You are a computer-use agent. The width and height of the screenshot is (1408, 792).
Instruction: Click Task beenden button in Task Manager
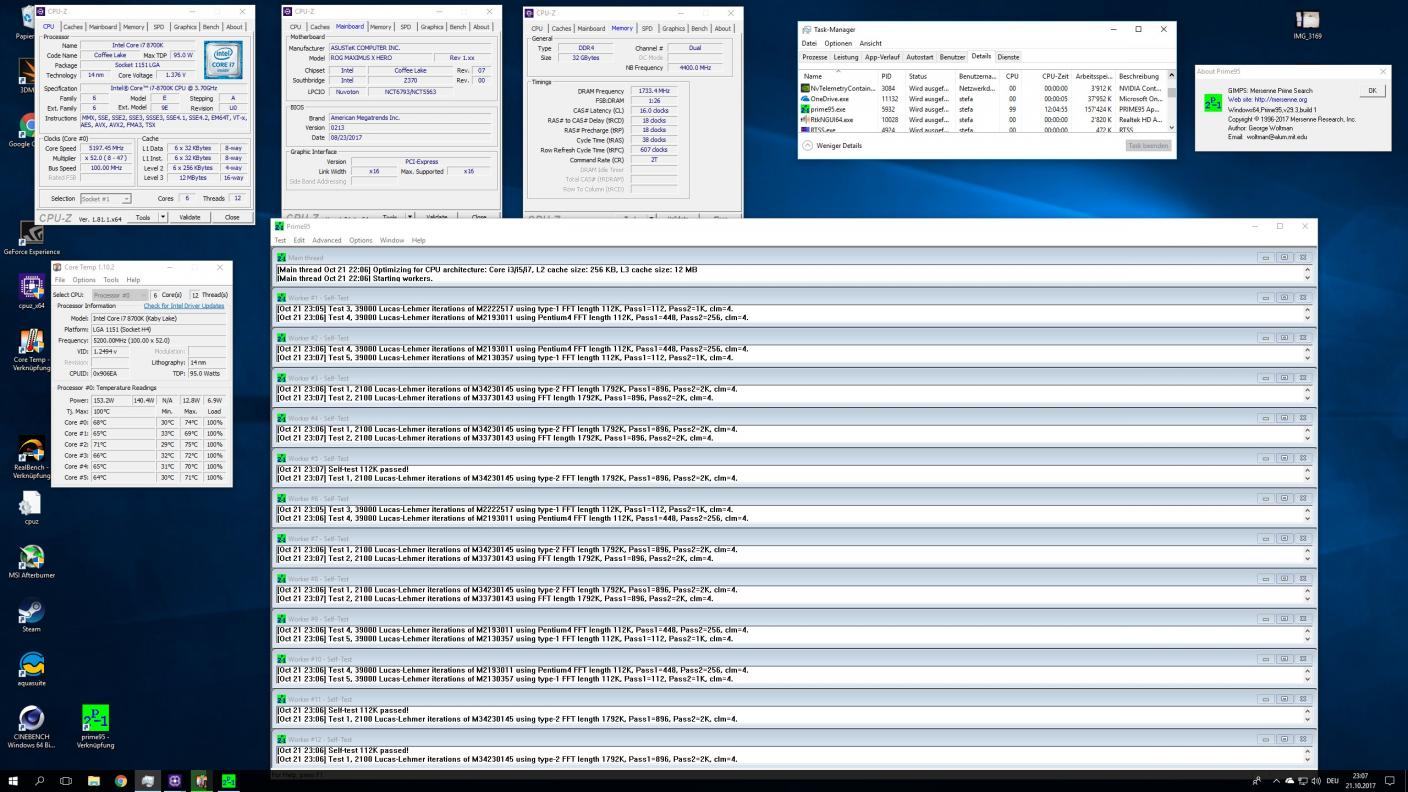pos(1148,145)
